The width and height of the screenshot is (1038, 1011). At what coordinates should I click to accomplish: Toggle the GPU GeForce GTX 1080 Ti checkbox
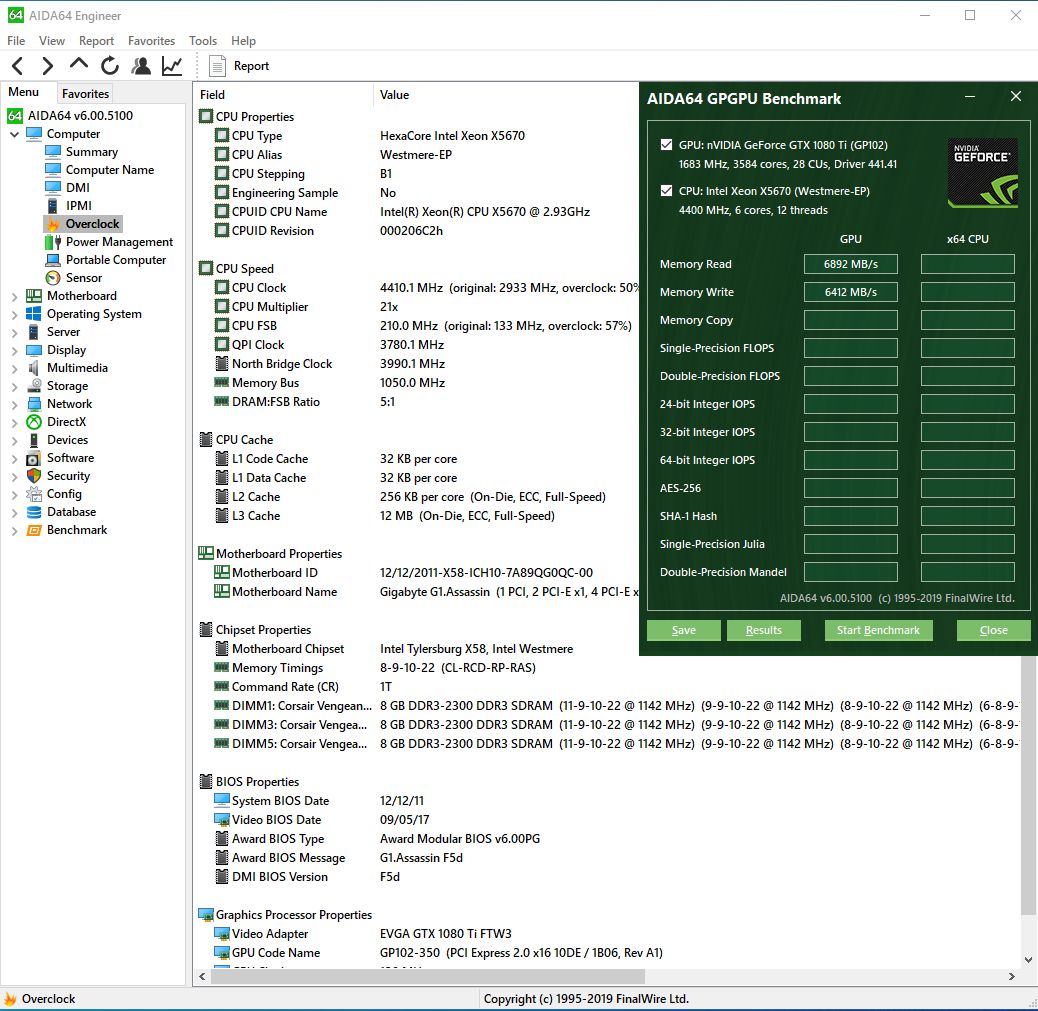(667, 145)
